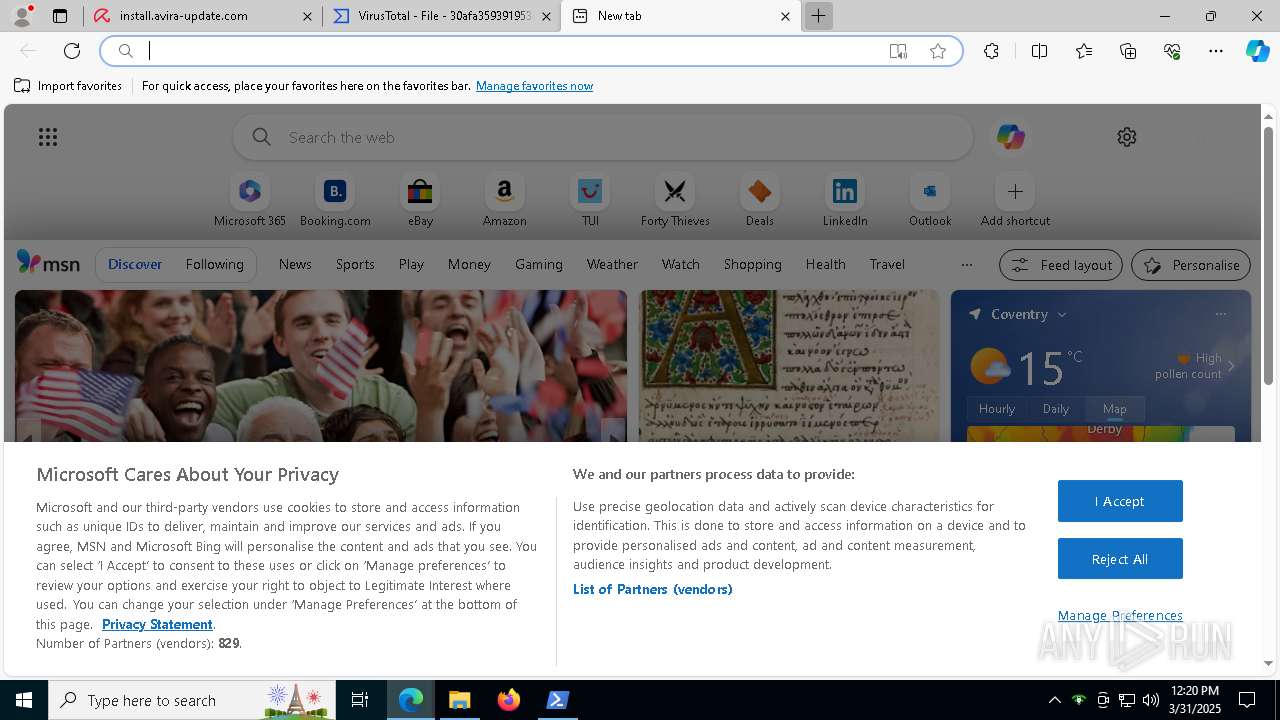Open the apps grid launcher
This screenshot has height=720, width=1280.
coord(48,137)
